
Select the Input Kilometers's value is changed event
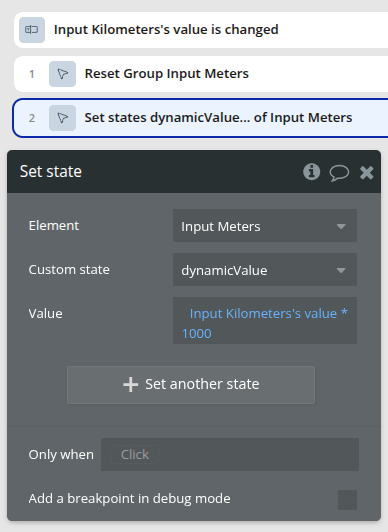coord(201,30)
